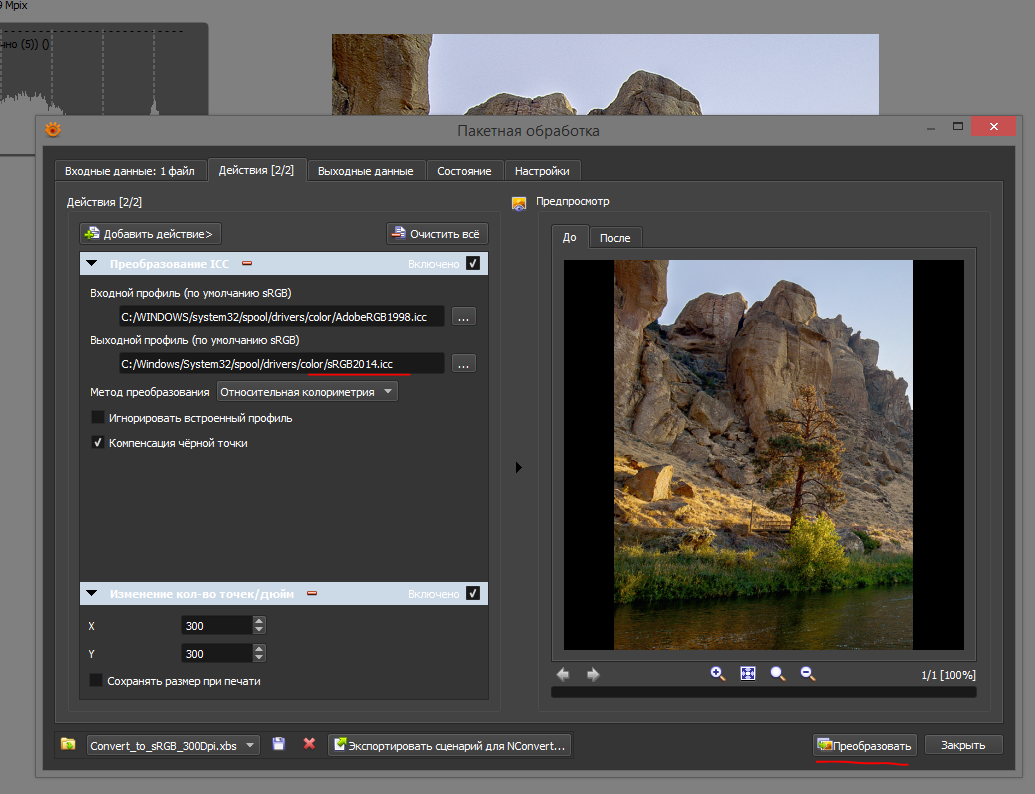Click the Добавить действие button
Image resolution: width=1035 pixels, height=794 pixels.
[150, 234]
